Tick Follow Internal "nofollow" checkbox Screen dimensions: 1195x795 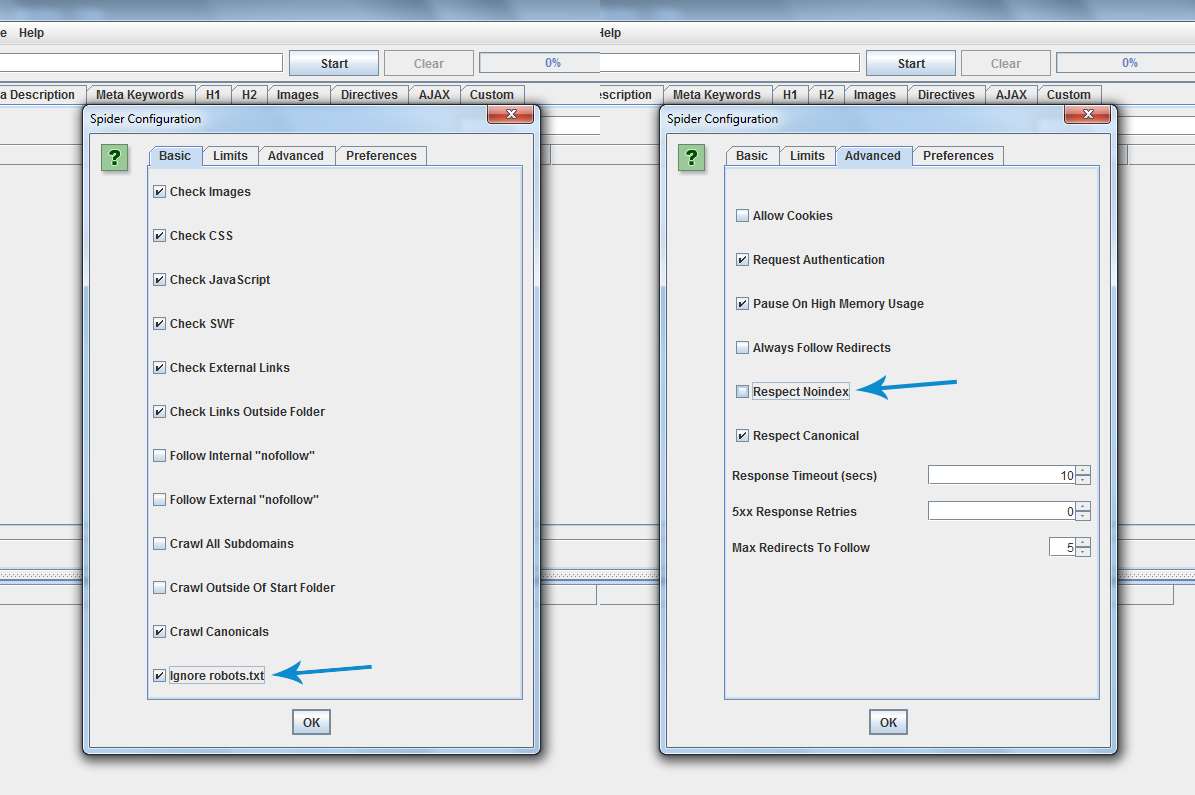pos(159,456)
